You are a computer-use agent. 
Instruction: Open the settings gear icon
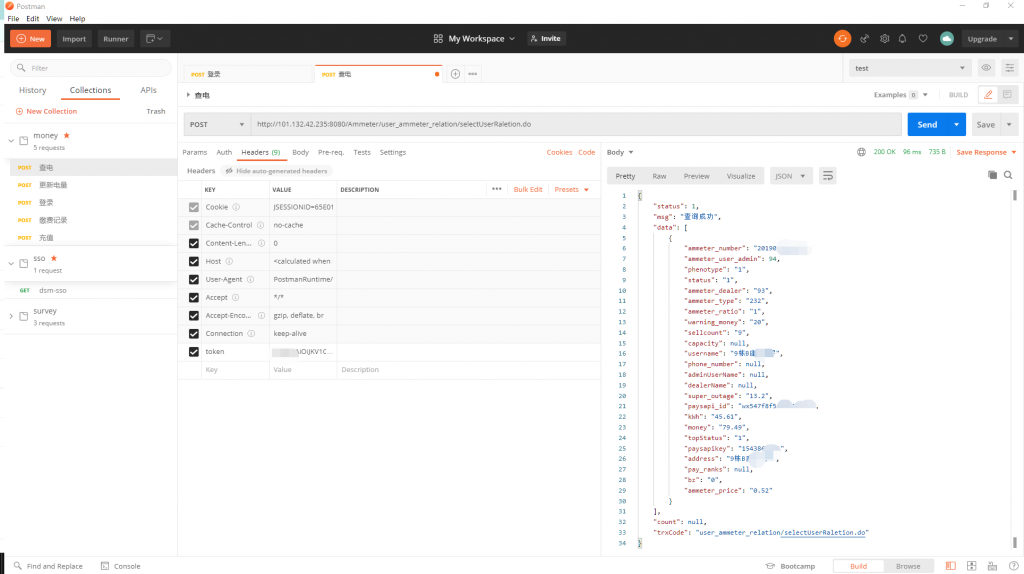click(885, 39)
